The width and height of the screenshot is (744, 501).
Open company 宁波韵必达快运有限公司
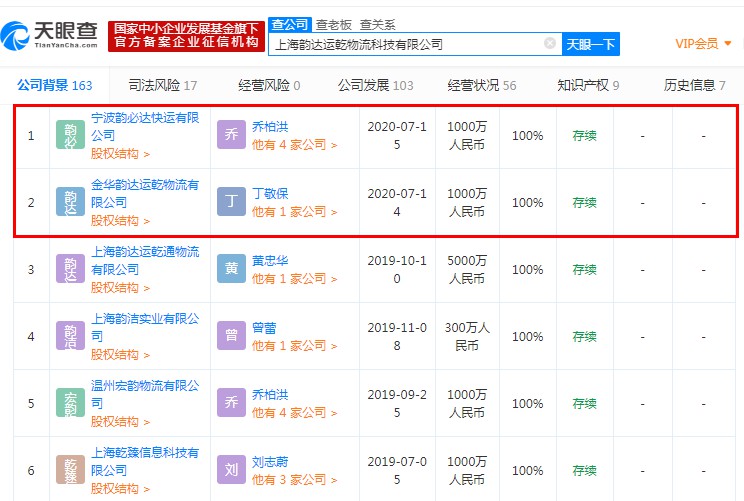[145, 126]
